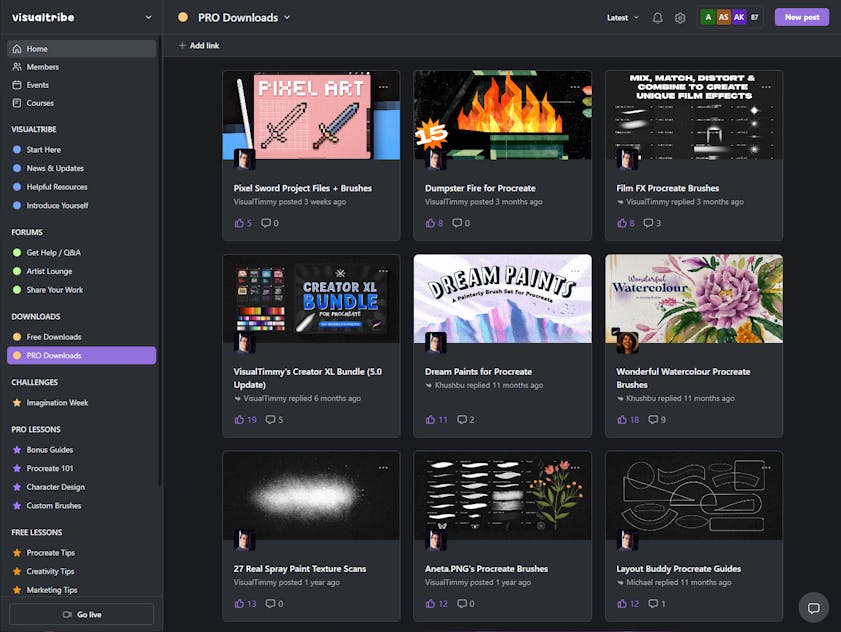841x632 pixels.
Task: Open settings via the gear icon
Action: (680, 18)
